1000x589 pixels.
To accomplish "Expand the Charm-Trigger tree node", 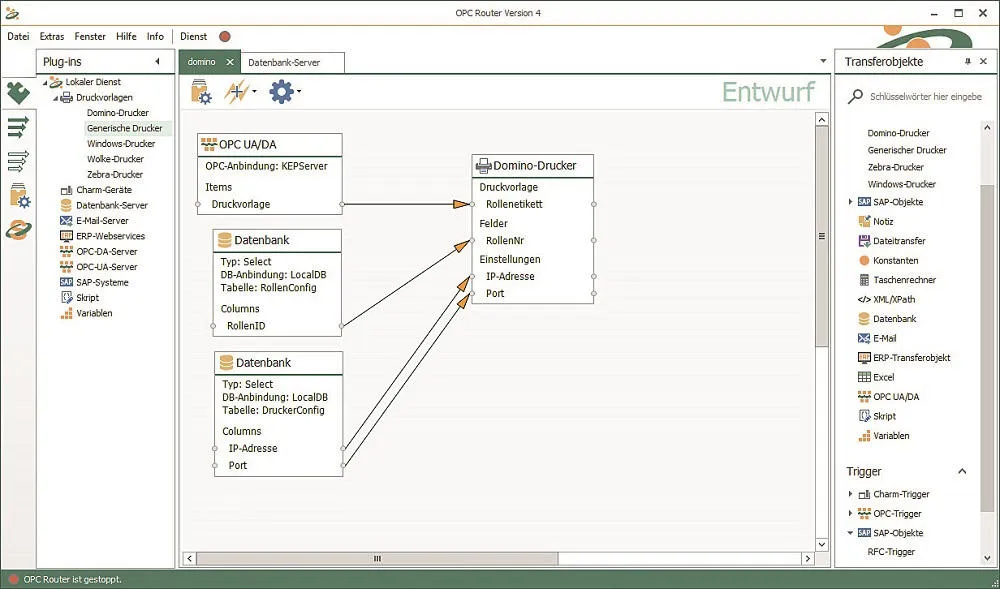I will [851, 494].
